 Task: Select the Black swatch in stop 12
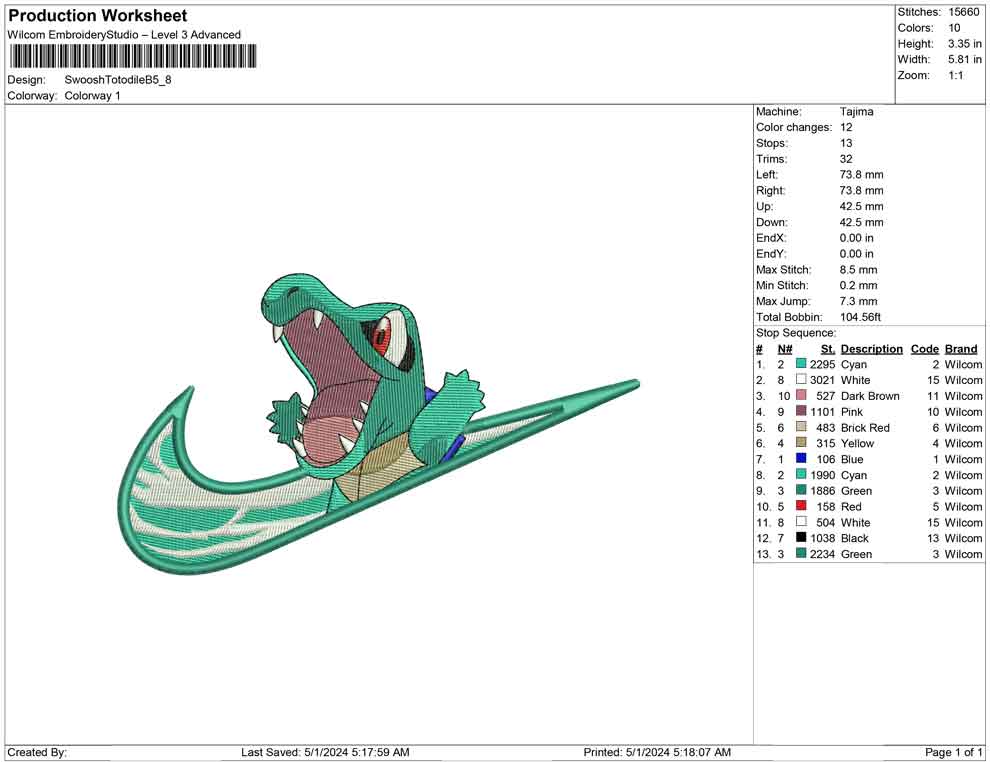801,538
